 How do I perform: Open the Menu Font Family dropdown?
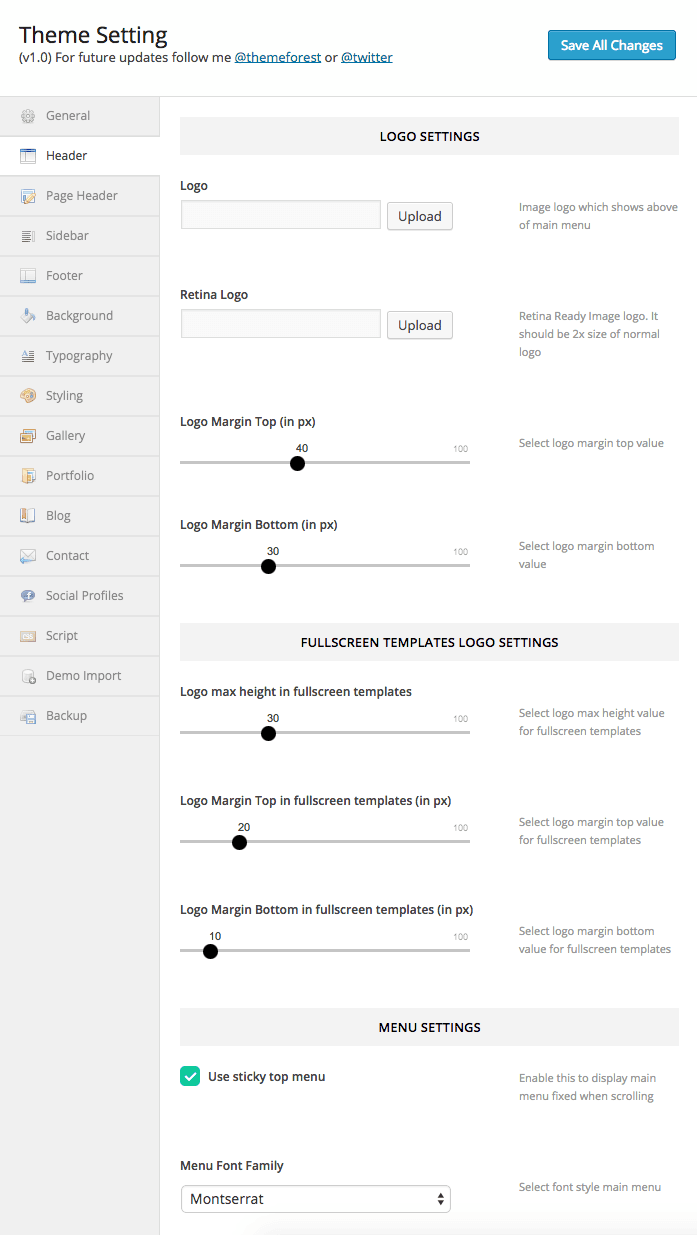click(x=316, y=1199)
